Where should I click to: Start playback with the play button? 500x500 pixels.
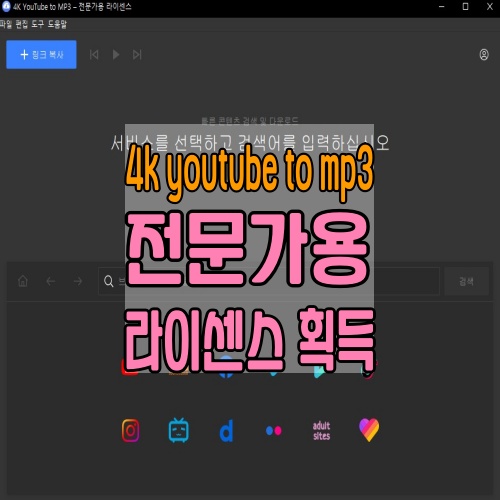[116, 55]
